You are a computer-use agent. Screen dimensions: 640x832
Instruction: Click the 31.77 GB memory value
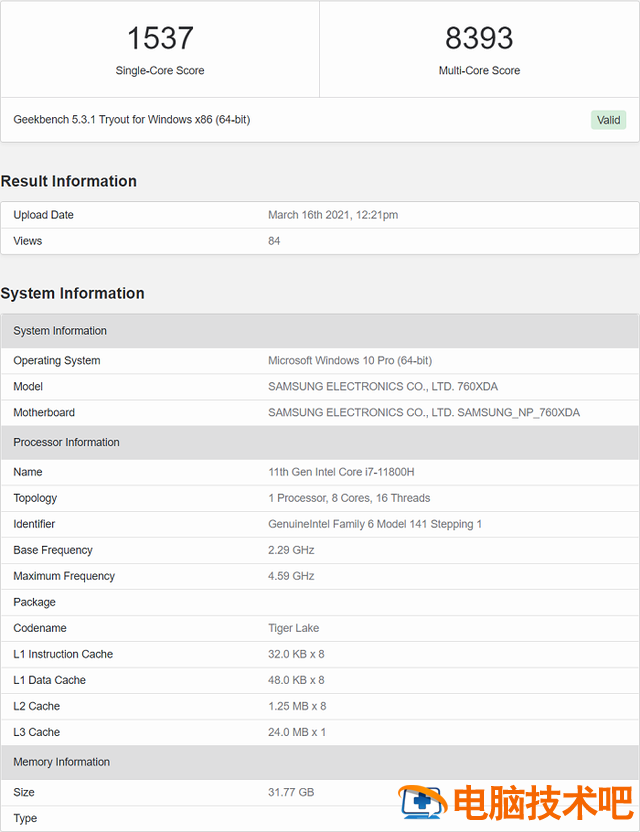coord(291,792)
